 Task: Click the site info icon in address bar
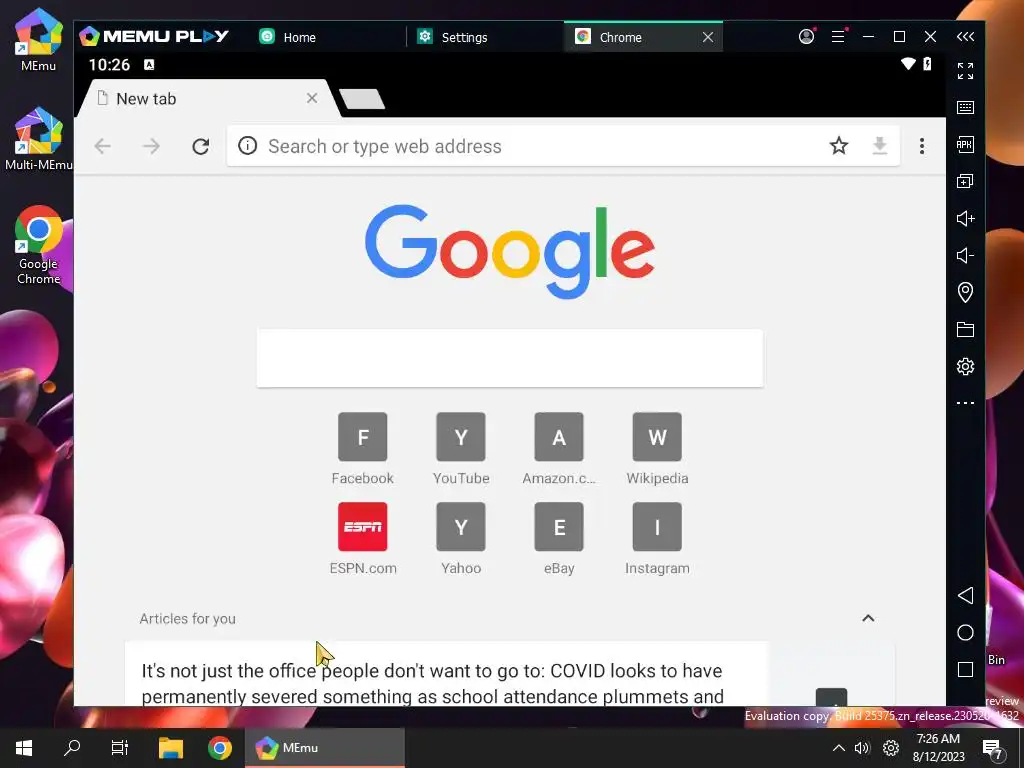(x=248, y=146)
